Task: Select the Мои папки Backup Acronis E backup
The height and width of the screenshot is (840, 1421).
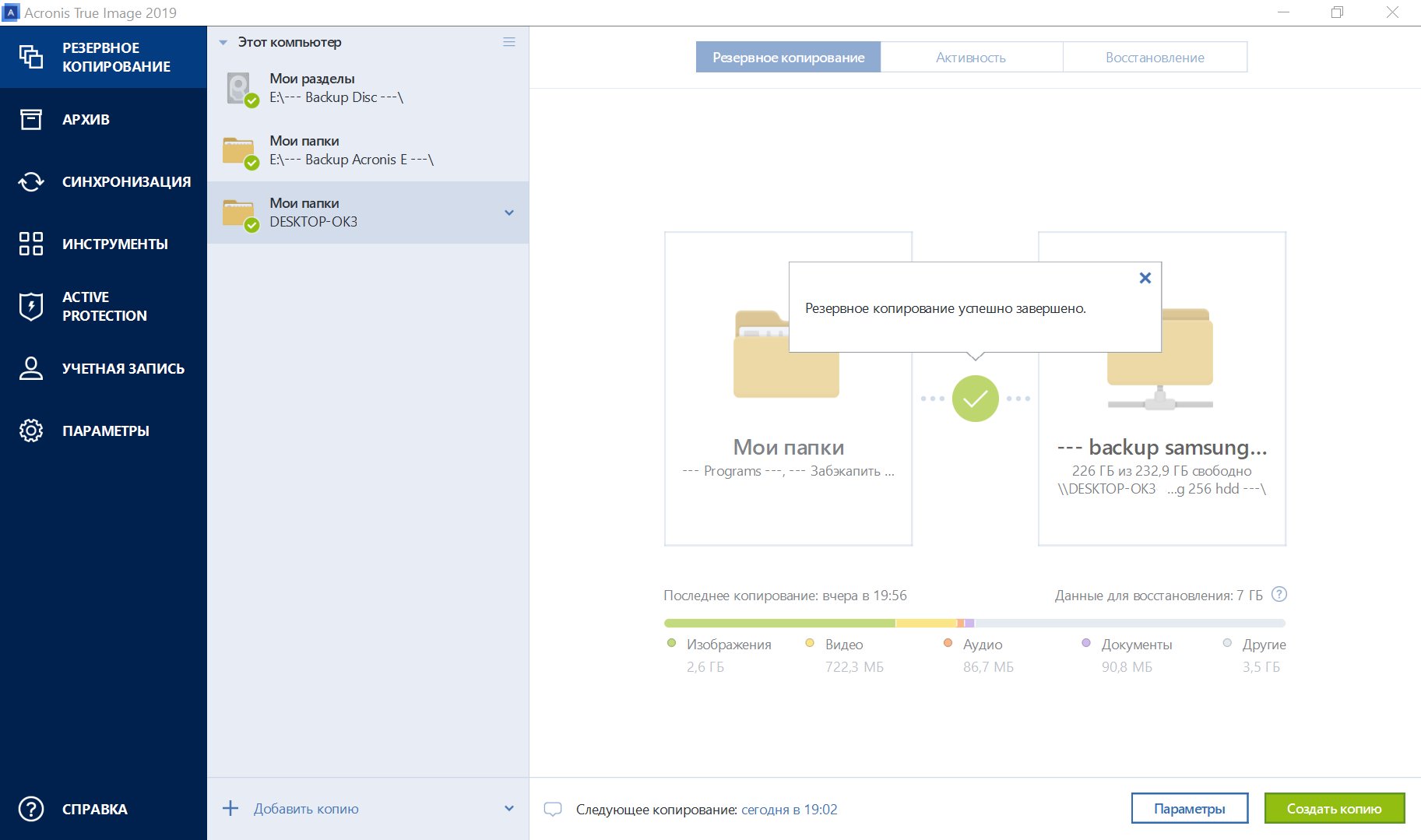Action: (x=368, y=150)
